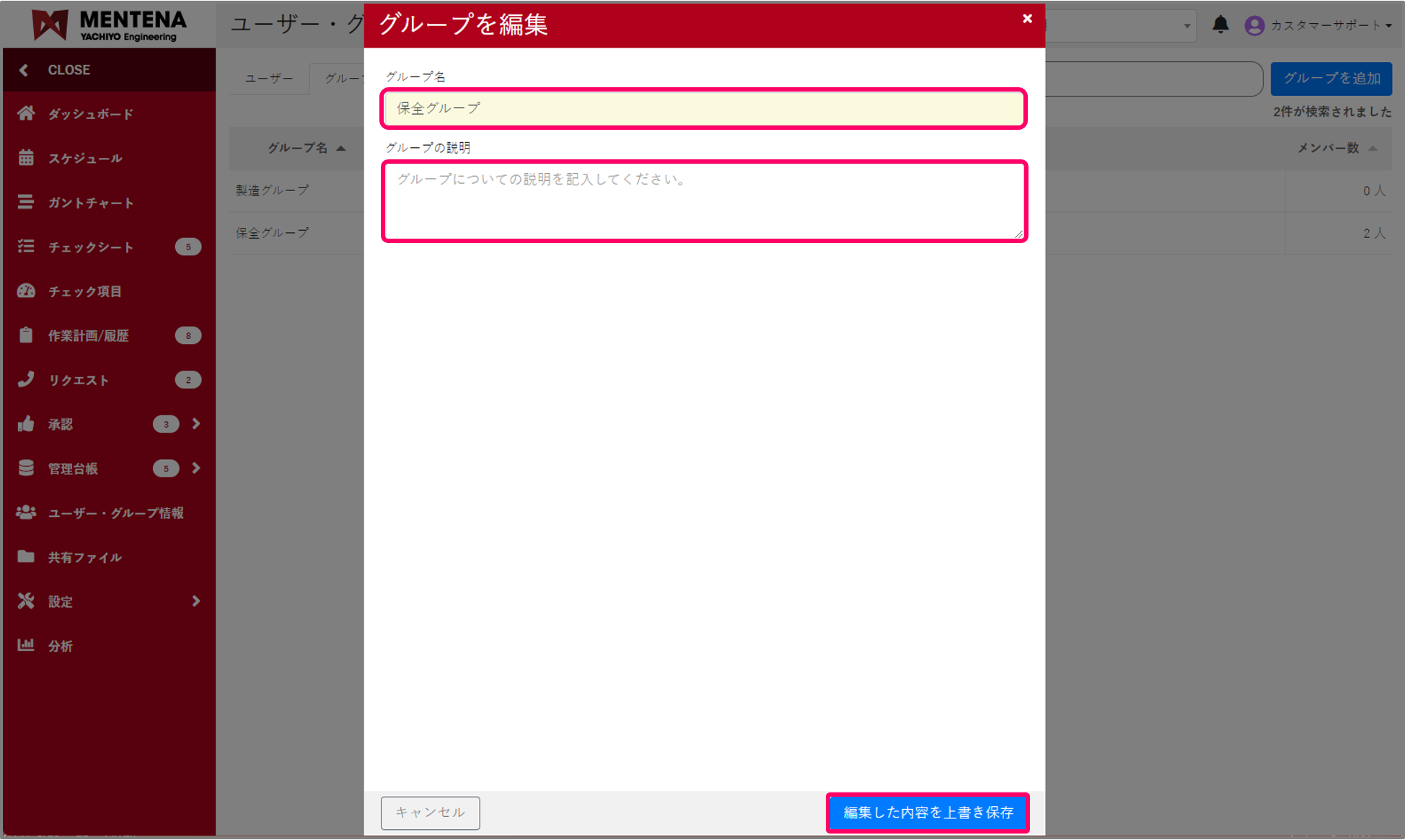Expand the 承認 submenu chevron
1405x840 pixels.
click(196, 424)
